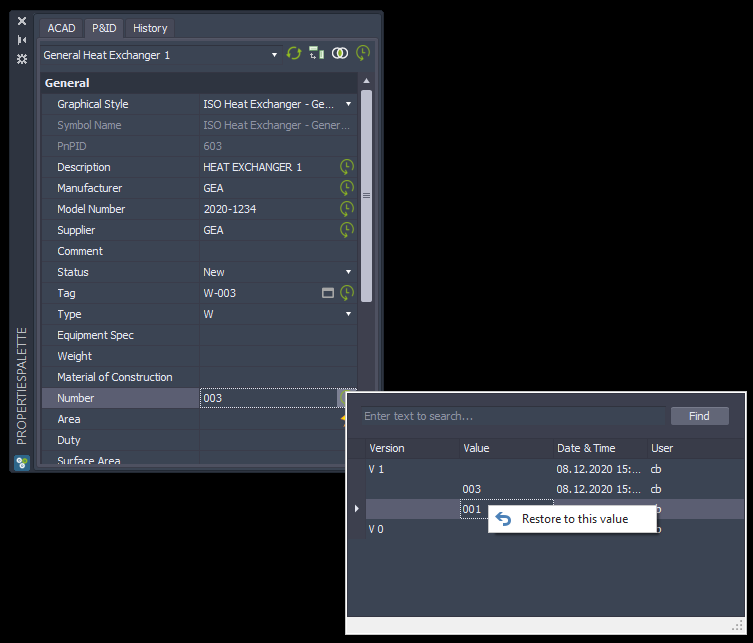This screenshot has height=643, width=753.
Task: Click the green refresh icon in toolbar
Action: 293,54
